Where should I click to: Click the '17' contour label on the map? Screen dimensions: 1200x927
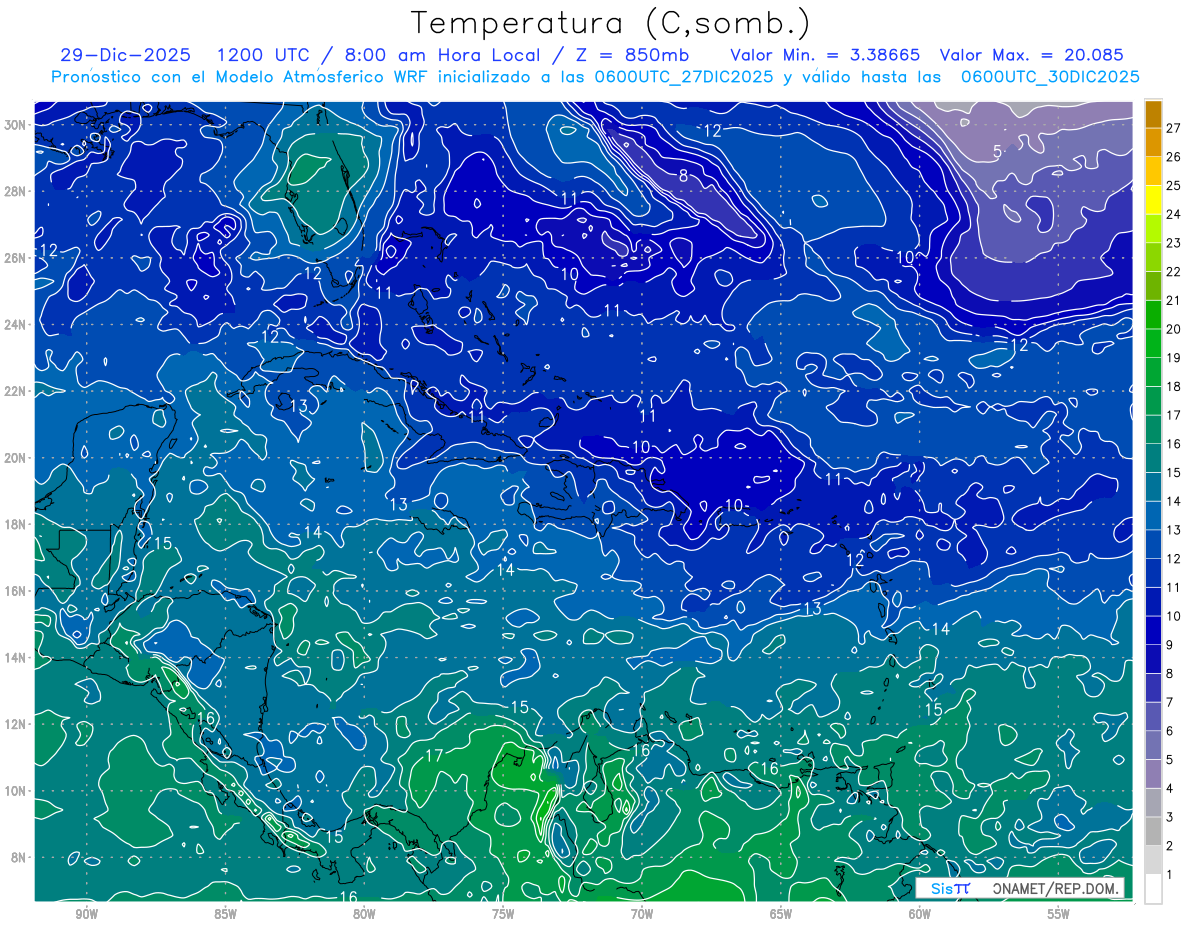click(435, 755)
